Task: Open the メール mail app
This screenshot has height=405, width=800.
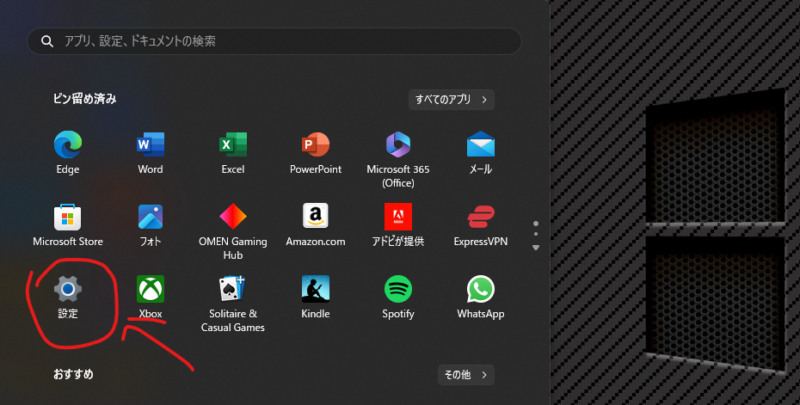Action: [x=481, y=145]
